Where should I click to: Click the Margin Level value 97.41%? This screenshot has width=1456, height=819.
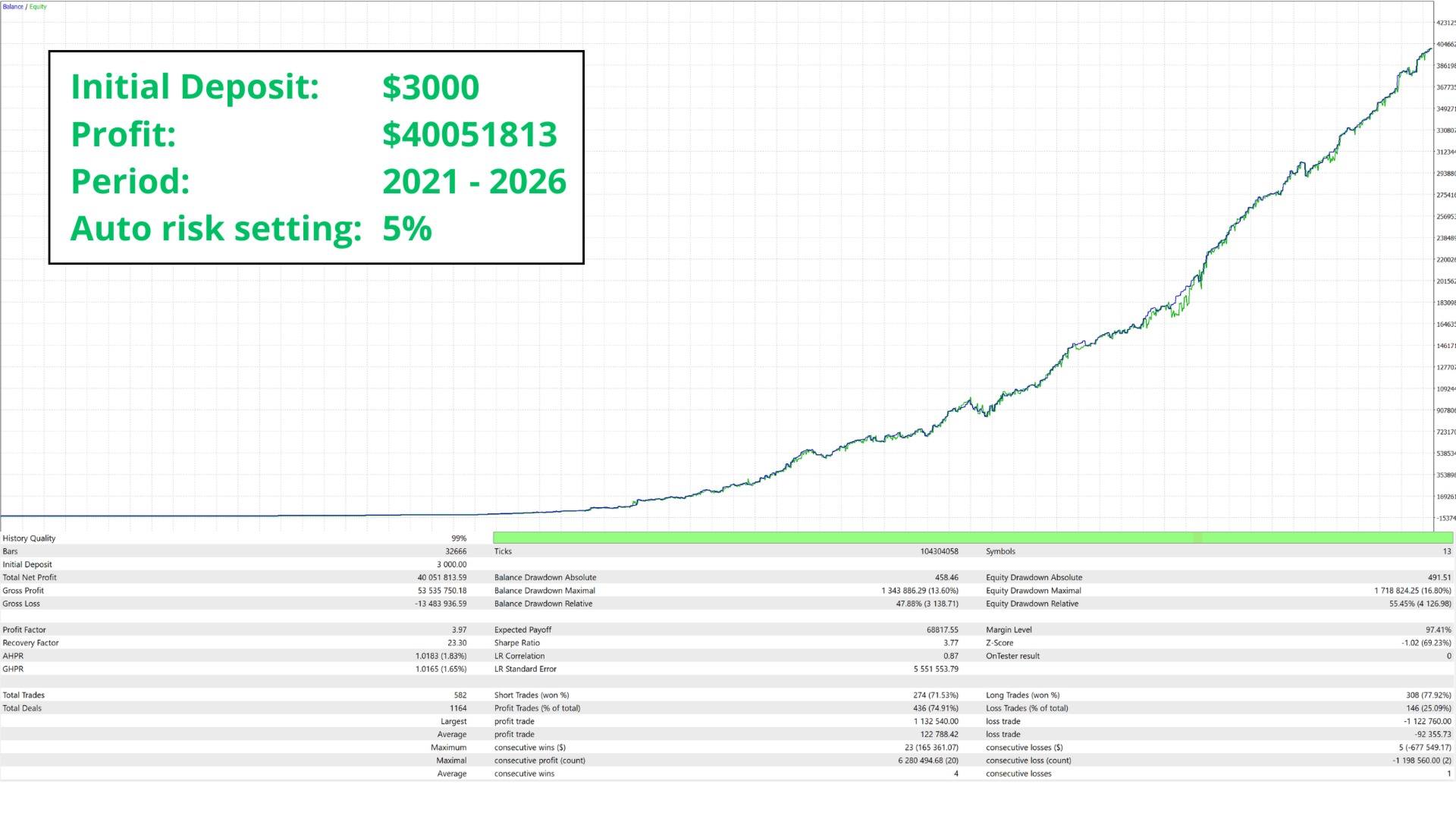coord(1438,630)
